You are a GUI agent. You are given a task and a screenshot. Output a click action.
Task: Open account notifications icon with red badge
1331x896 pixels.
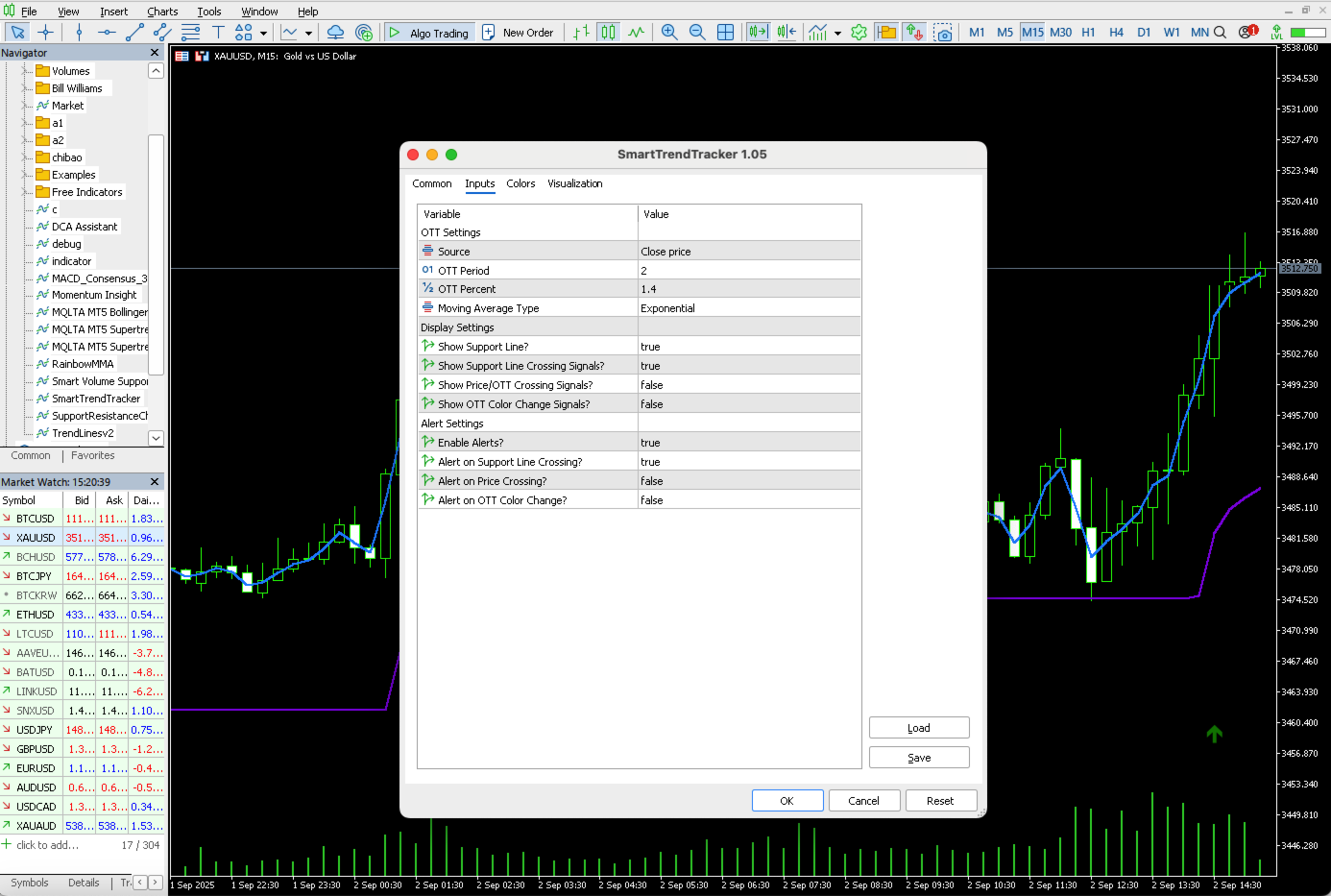click(1247, 32)
